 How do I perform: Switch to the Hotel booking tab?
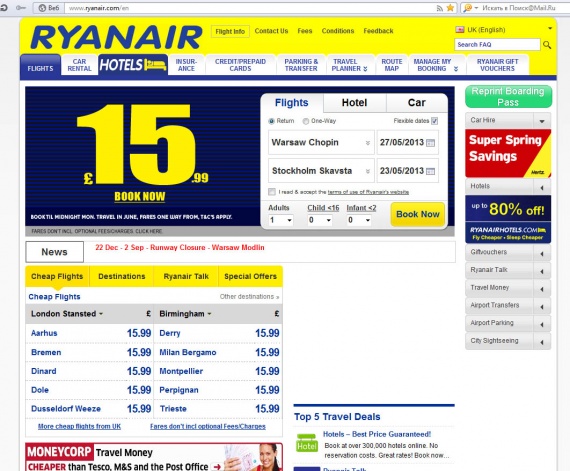[x=354, y=103]
